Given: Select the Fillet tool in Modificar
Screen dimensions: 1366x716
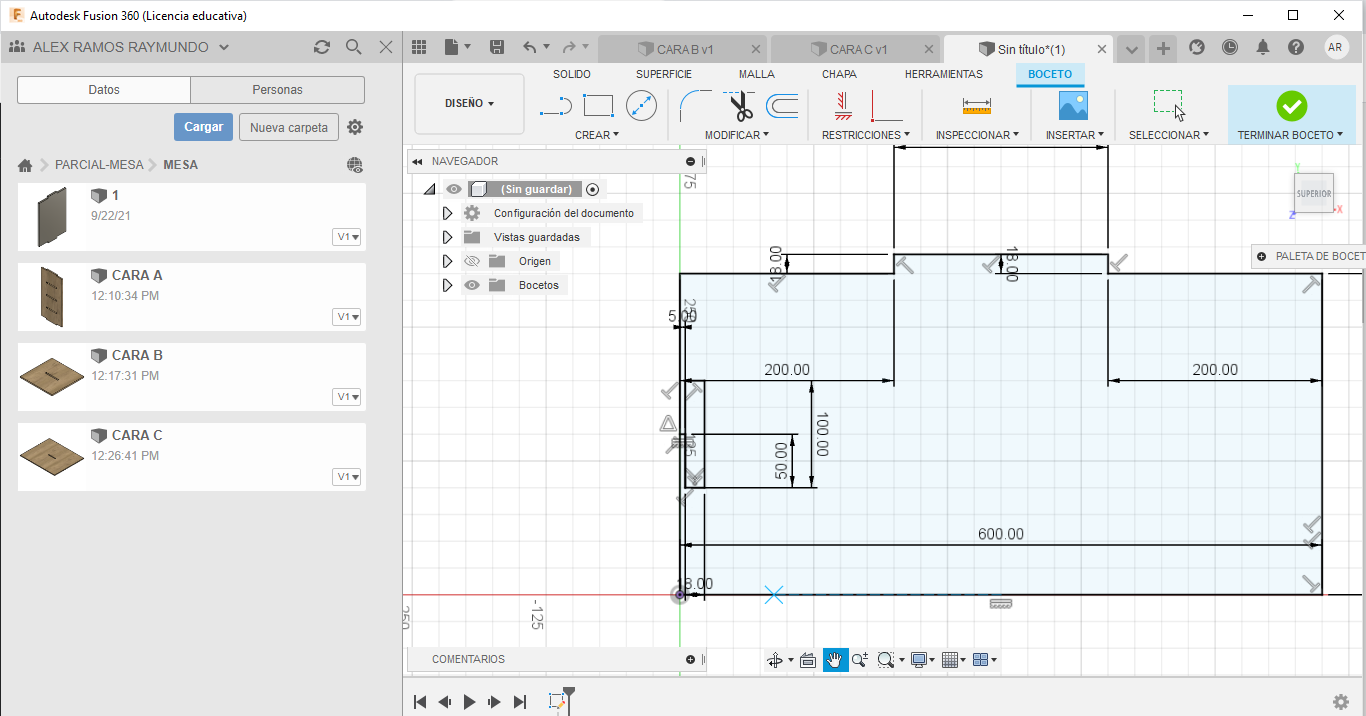Looking at the screenshot, I should tap(695, 106).
